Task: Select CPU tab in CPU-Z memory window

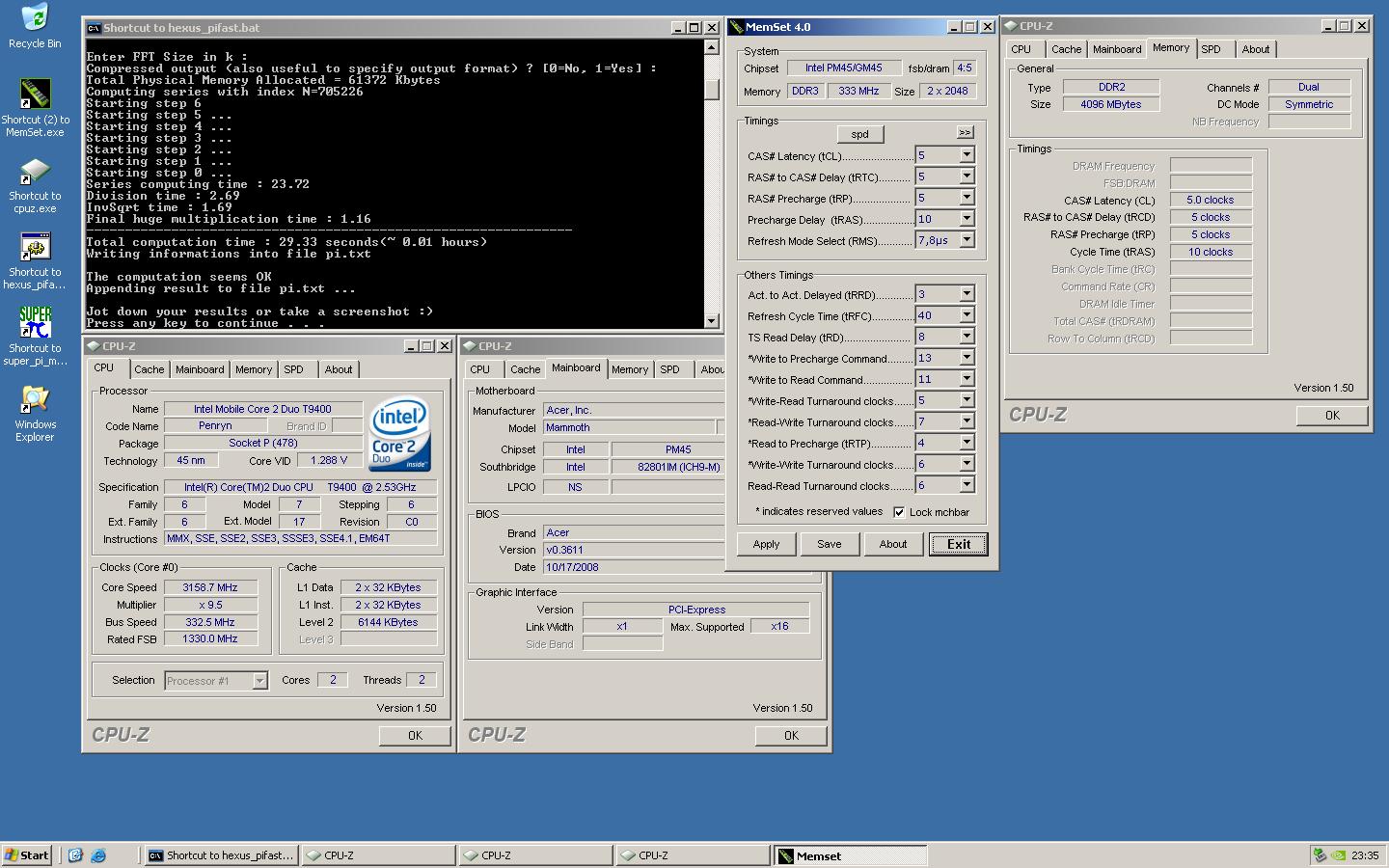Action: [x=1021, y=49]
